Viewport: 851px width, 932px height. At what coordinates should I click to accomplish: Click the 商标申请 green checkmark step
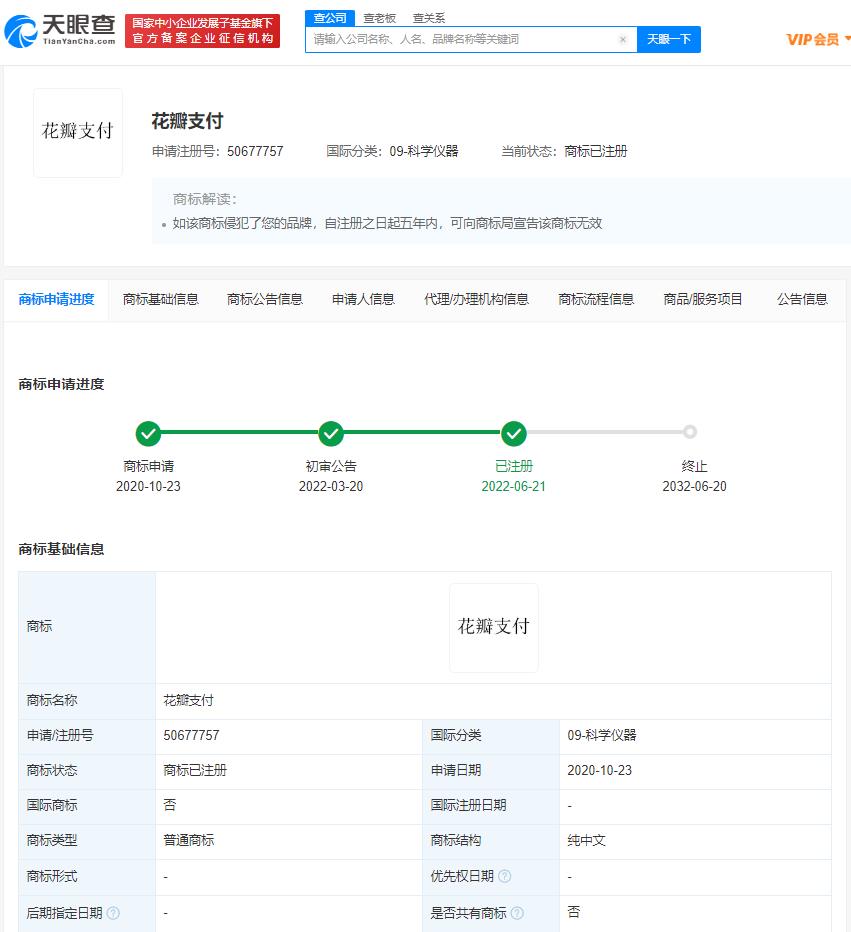click(x=148, y=433)
